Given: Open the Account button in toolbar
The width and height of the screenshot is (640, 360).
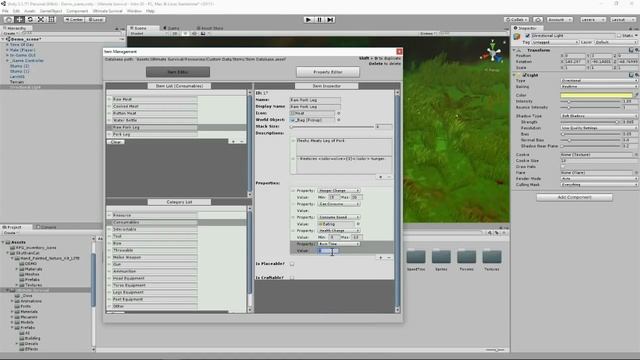Looking at the screenshot, I should tap(559, 20).
